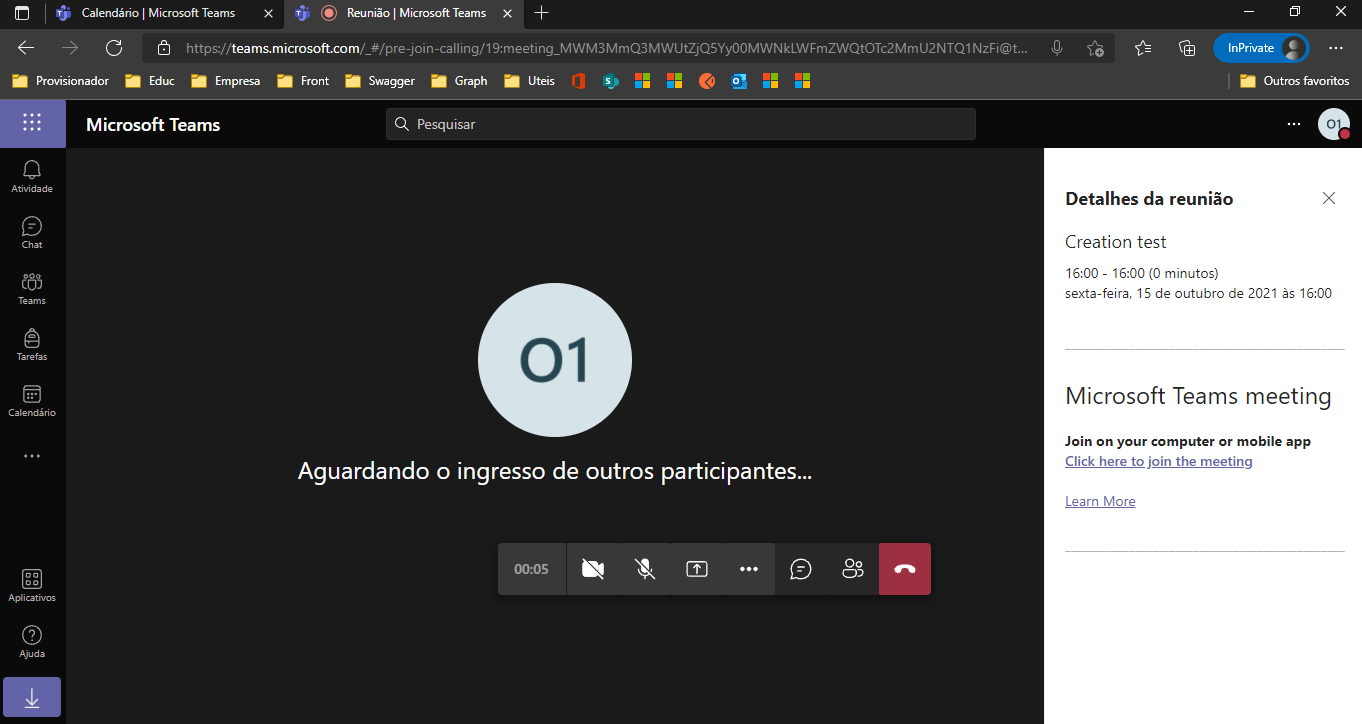The width and height of the screenshot is (1362, 724).
Task: Show the participants panel
Action: click(853, 569)
